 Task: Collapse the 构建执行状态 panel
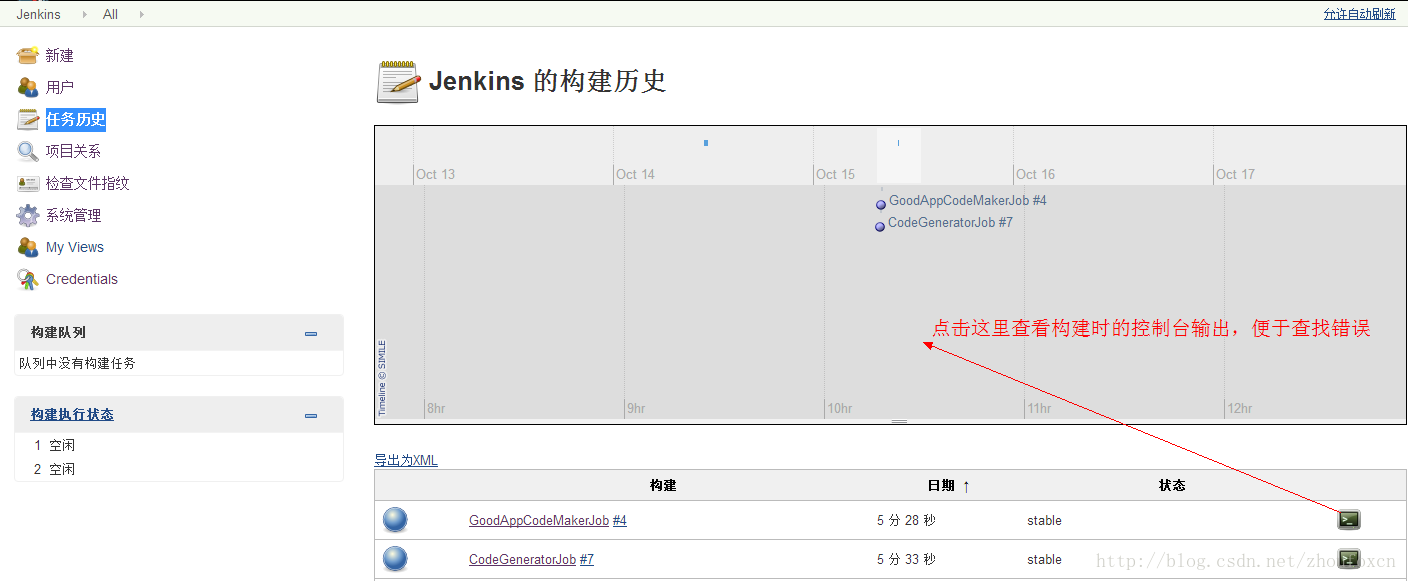(x=311, y=415)
